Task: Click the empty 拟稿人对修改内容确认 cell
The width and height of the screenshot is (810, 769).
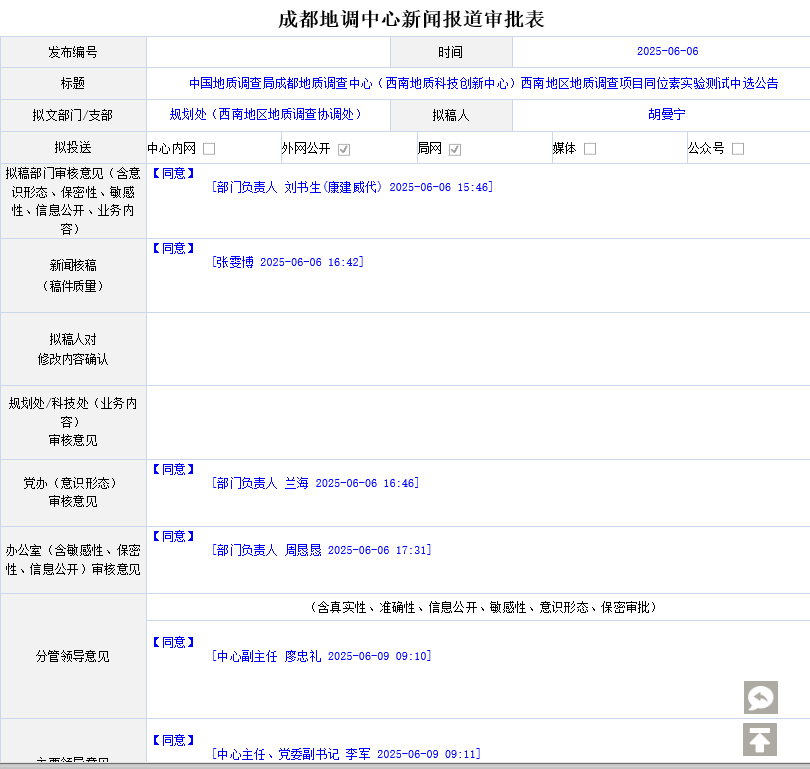Action: coord(478,349)
